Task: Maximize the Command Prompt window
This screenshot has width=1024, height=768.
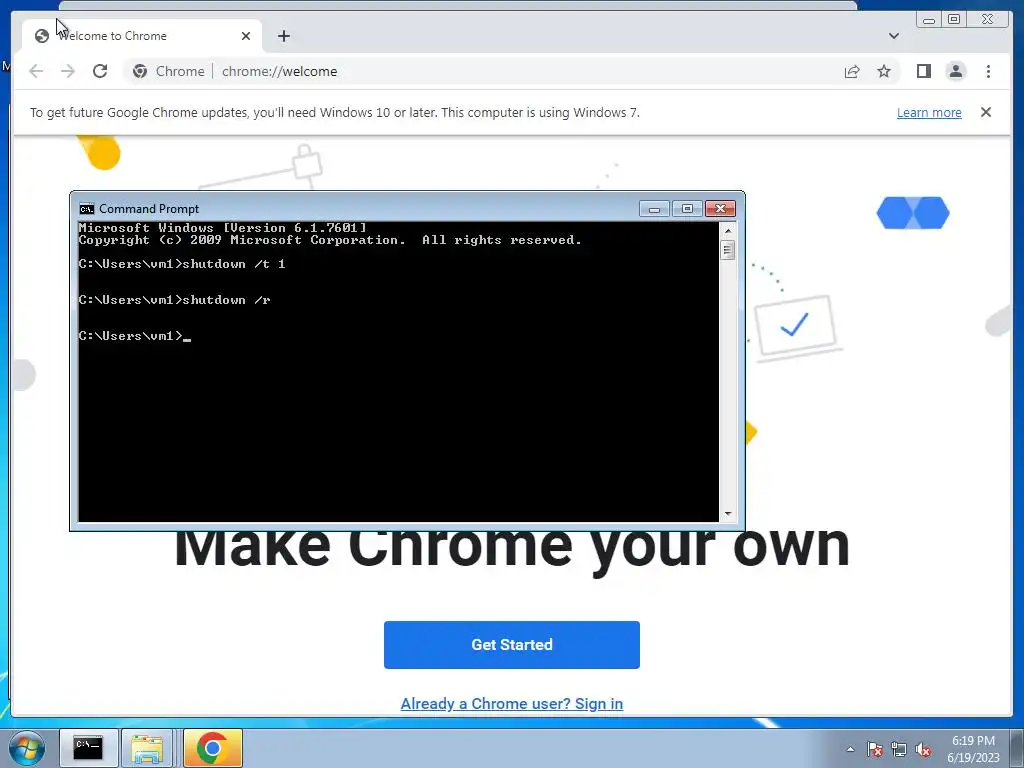Action: (687, 209)
